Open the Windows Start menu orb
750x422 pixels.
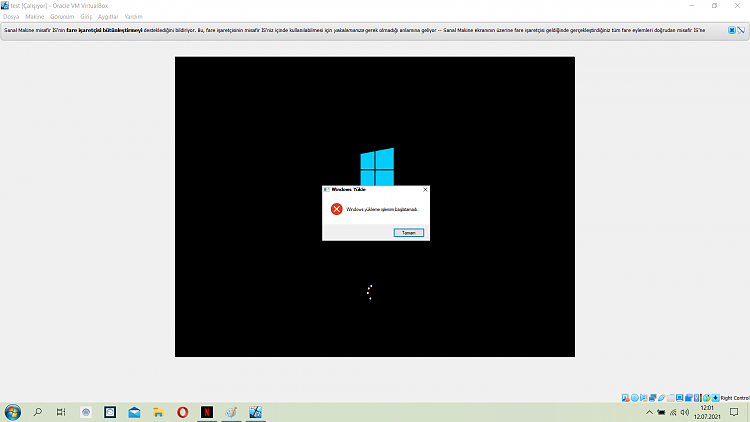pos(13,412)
